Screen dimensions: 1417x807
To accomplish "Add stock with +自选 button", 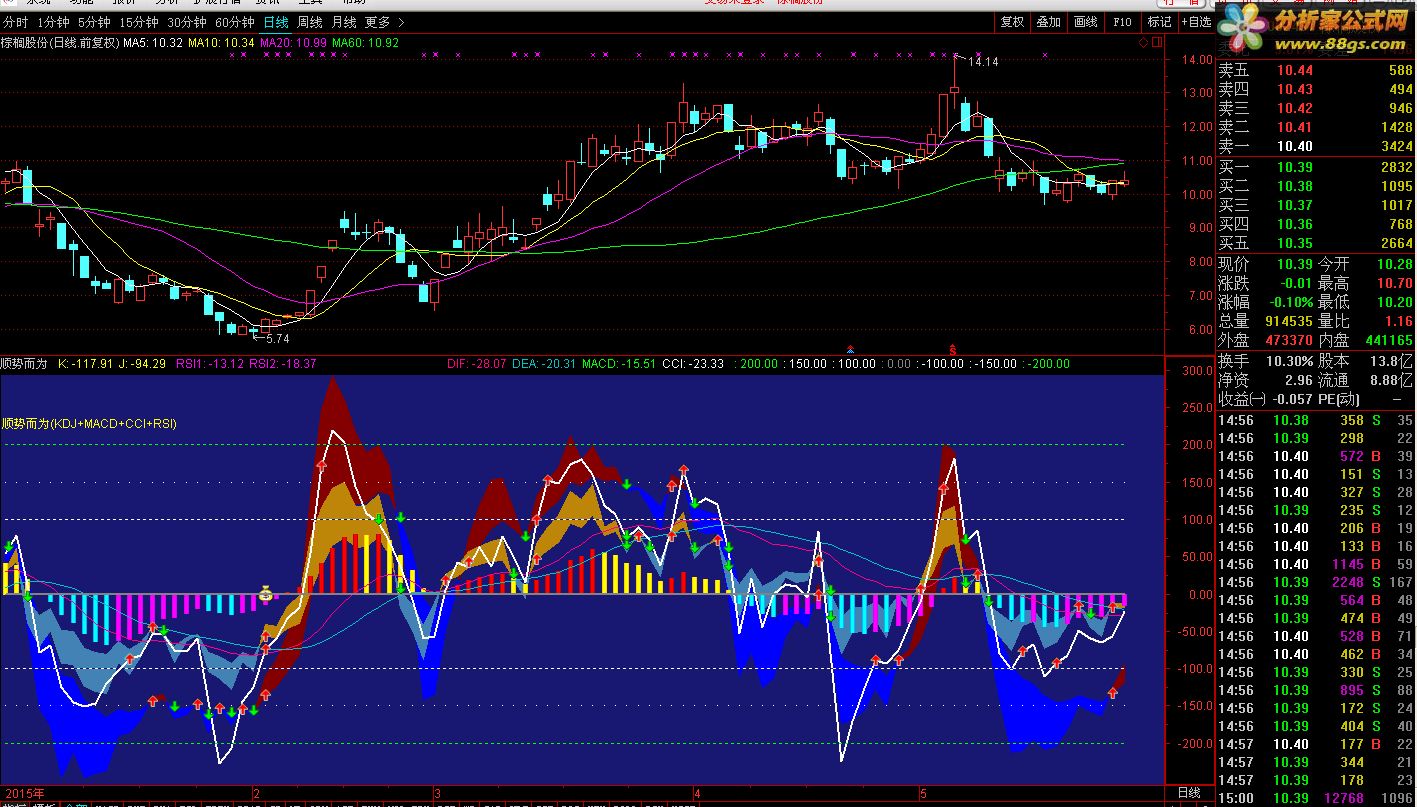I will click(x=1196, y=22).
